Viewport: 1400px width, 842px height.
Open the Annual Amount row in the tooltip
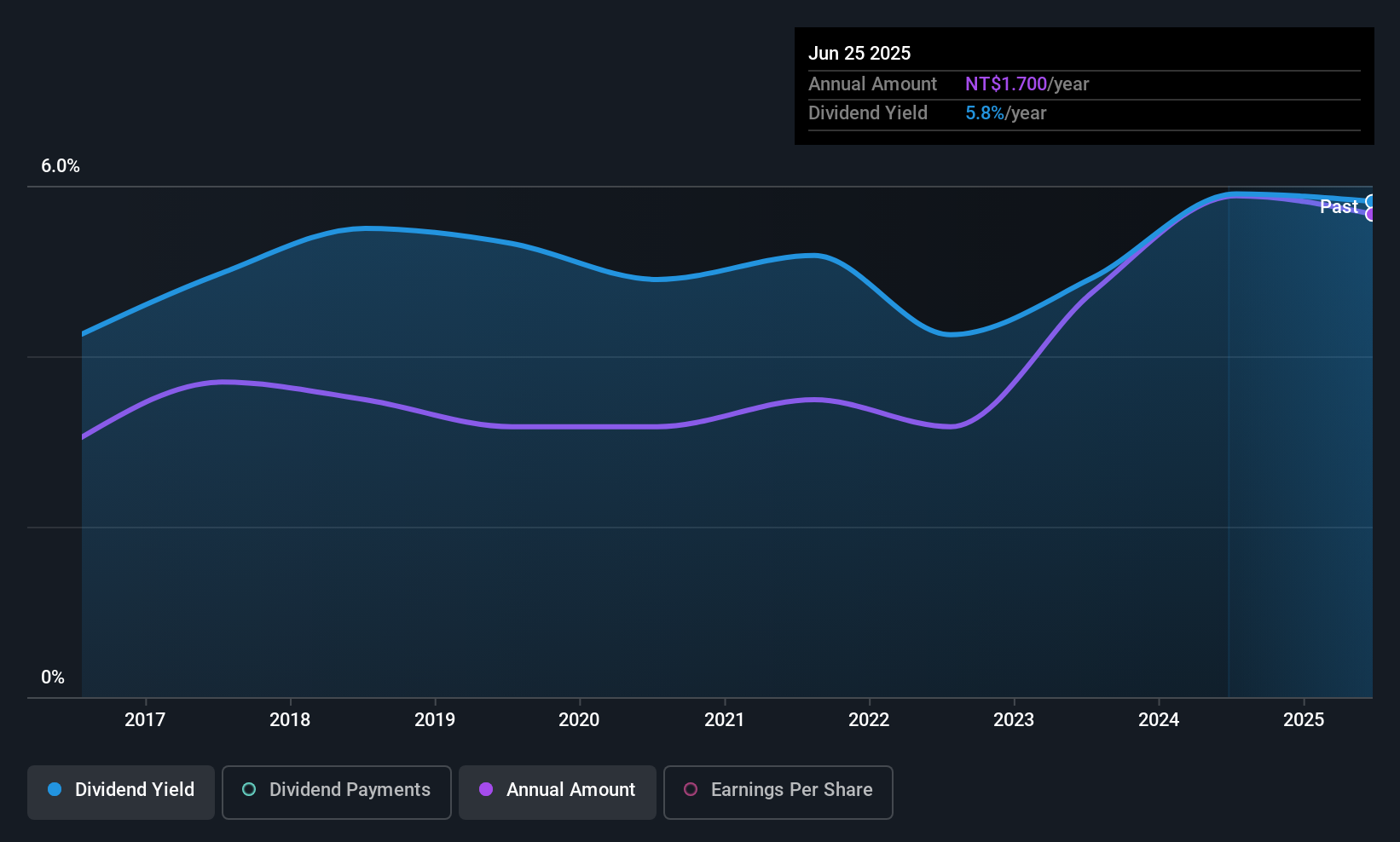[872, 84]
